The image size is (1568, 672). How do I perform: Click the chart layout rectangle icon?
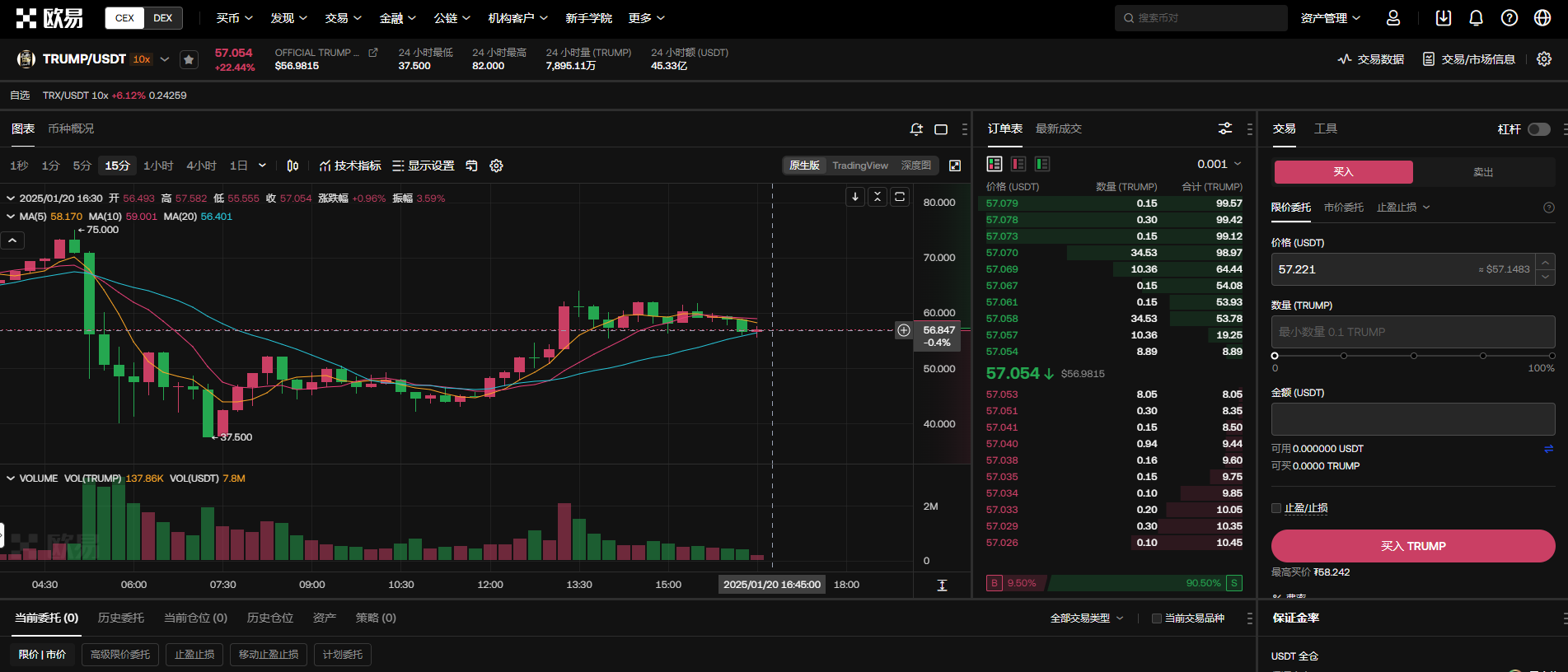tap(941, 129)
